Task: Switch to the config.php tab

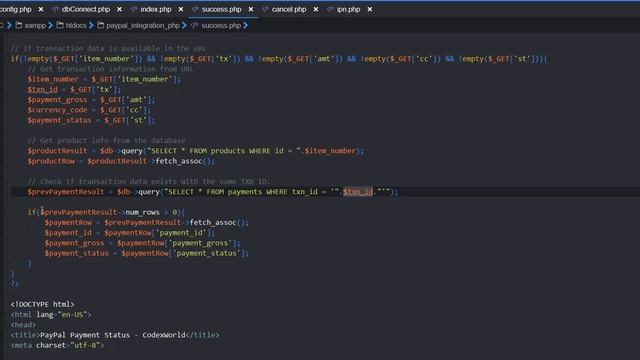Action: click(16, 9)
